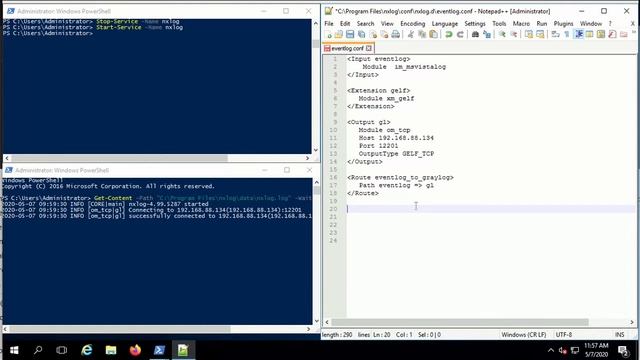
Task: Open the Edit menu
Action: click(345, 24)
